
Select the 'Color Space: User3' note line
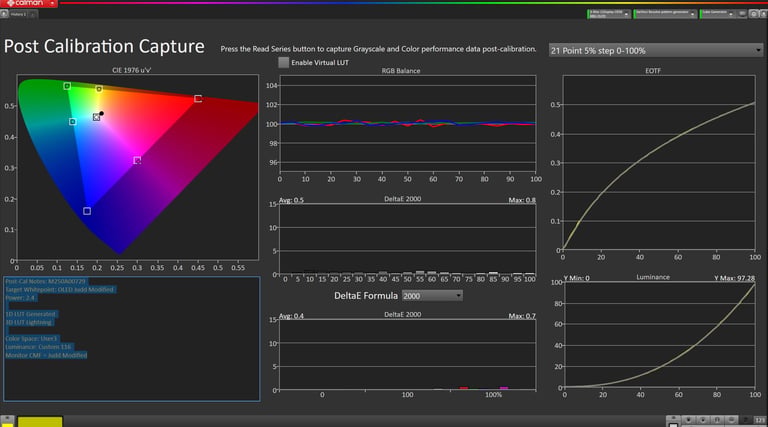click(x=32, y=338)
